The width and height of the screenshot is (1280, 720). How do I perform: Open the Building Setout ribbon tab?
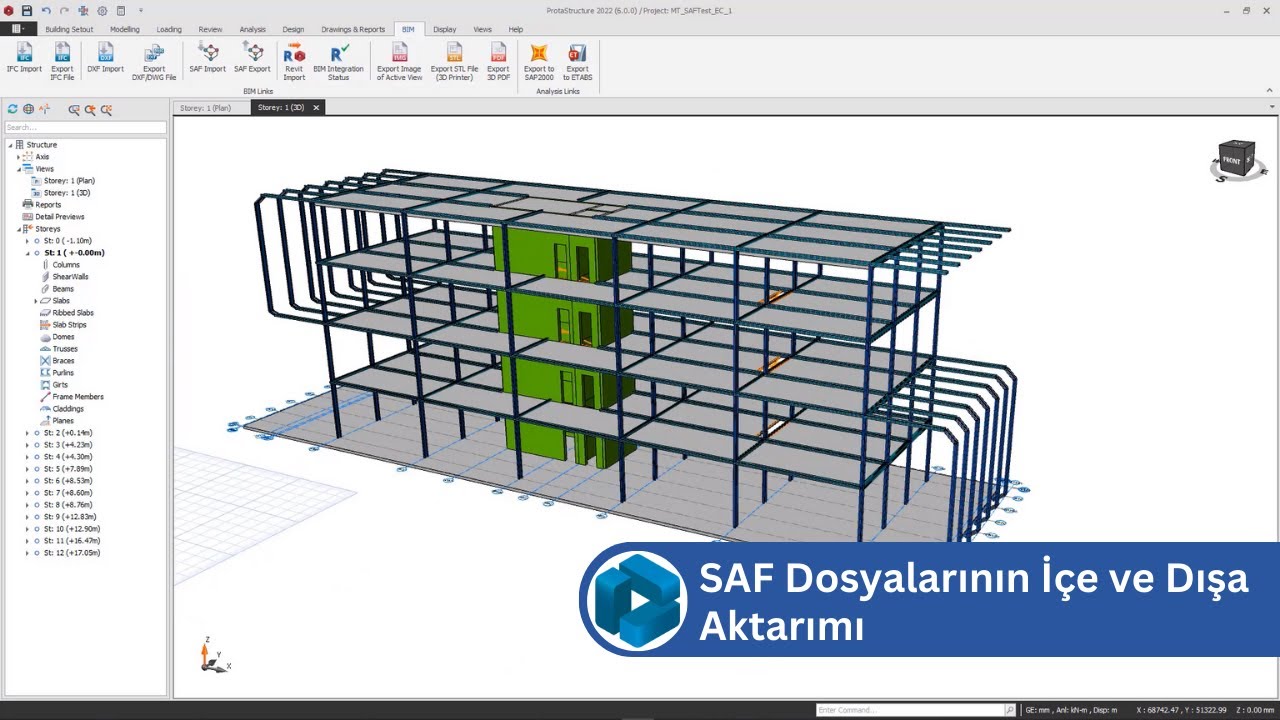point(69,29)
